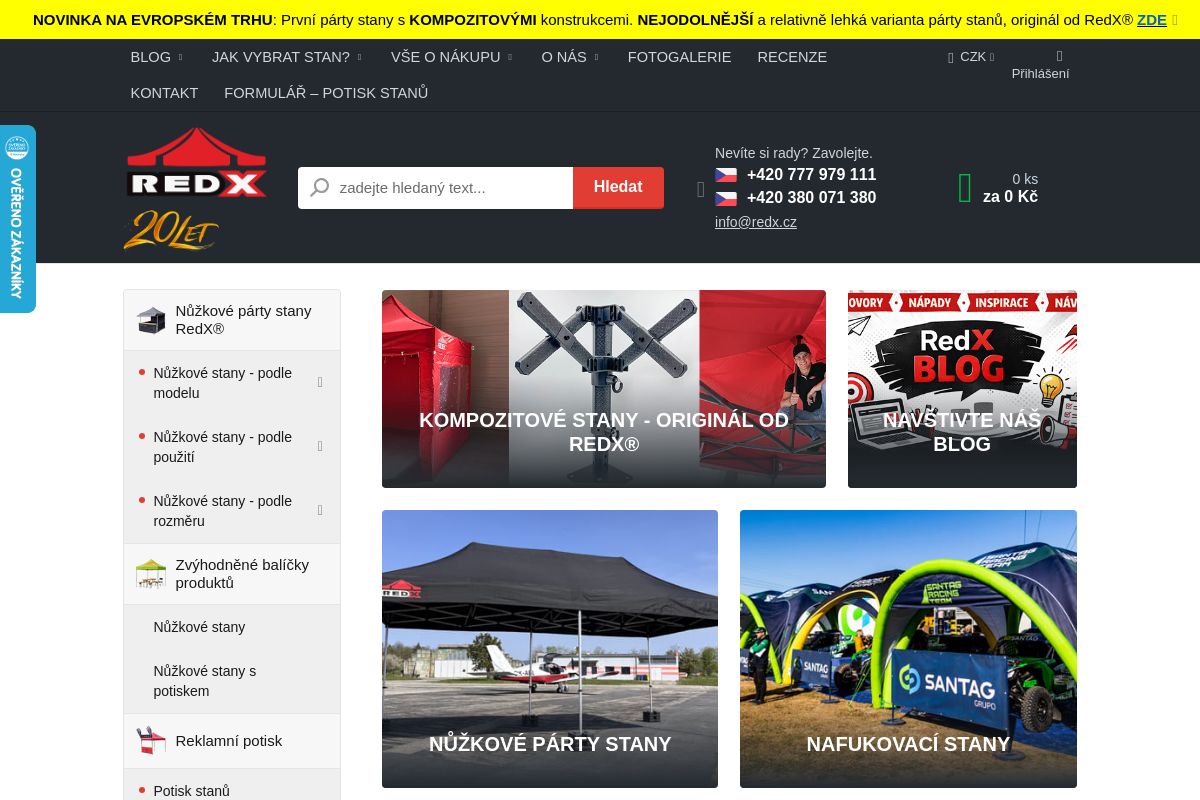
Task: Click the magnifying glass search icon
Action: click(320, 188)
